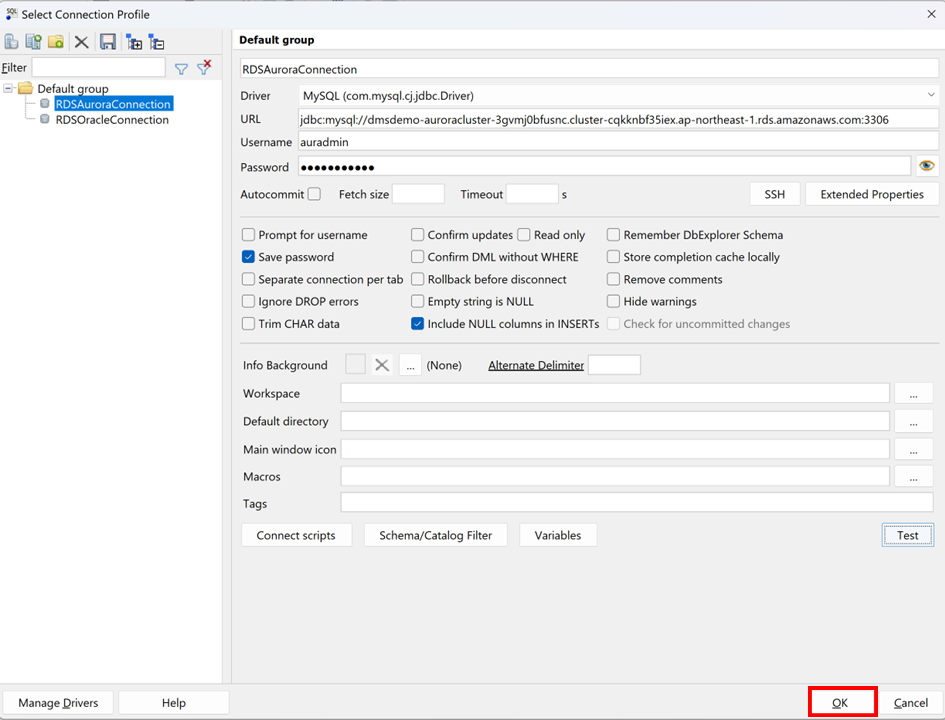Screen dimensions: 945x720
Task: Uncheck Save password
Action: coord(248,257)
